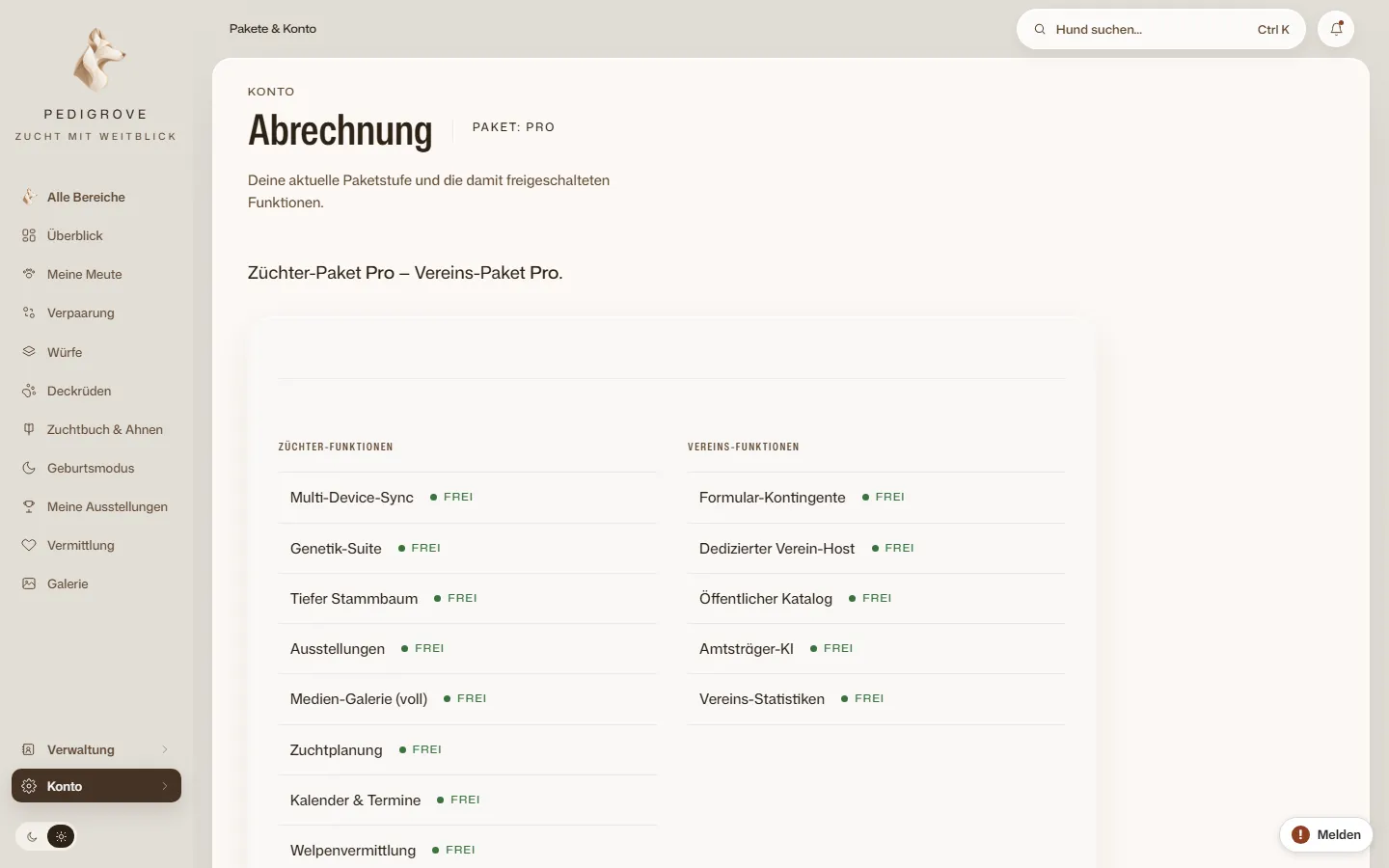Click the FREI badge next to Amtsträger-KI
The width and height of the screenshot is (1389, 868).
pos(832,648)
